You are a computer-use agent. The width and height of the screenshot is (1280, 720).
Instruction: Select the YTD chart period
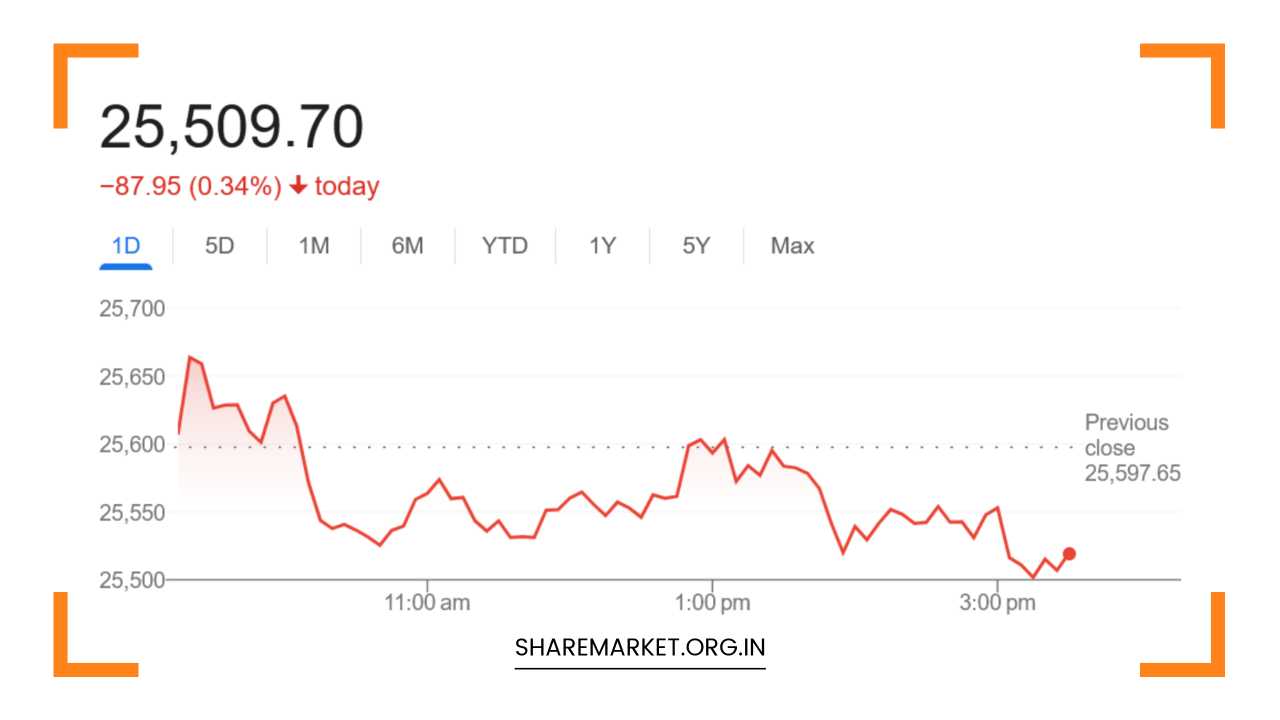(505, 245)
